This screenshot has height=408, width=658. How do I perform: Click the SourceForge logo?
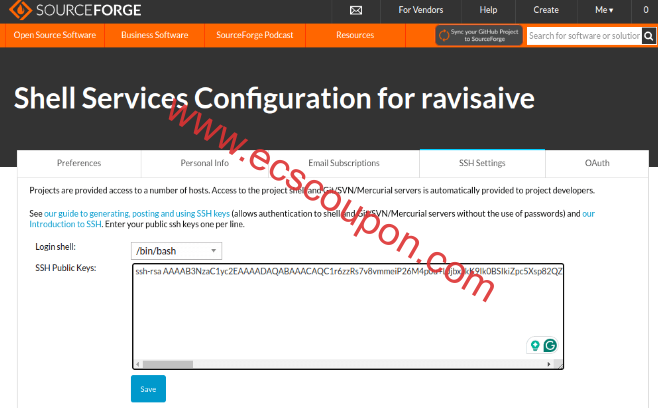76,10
